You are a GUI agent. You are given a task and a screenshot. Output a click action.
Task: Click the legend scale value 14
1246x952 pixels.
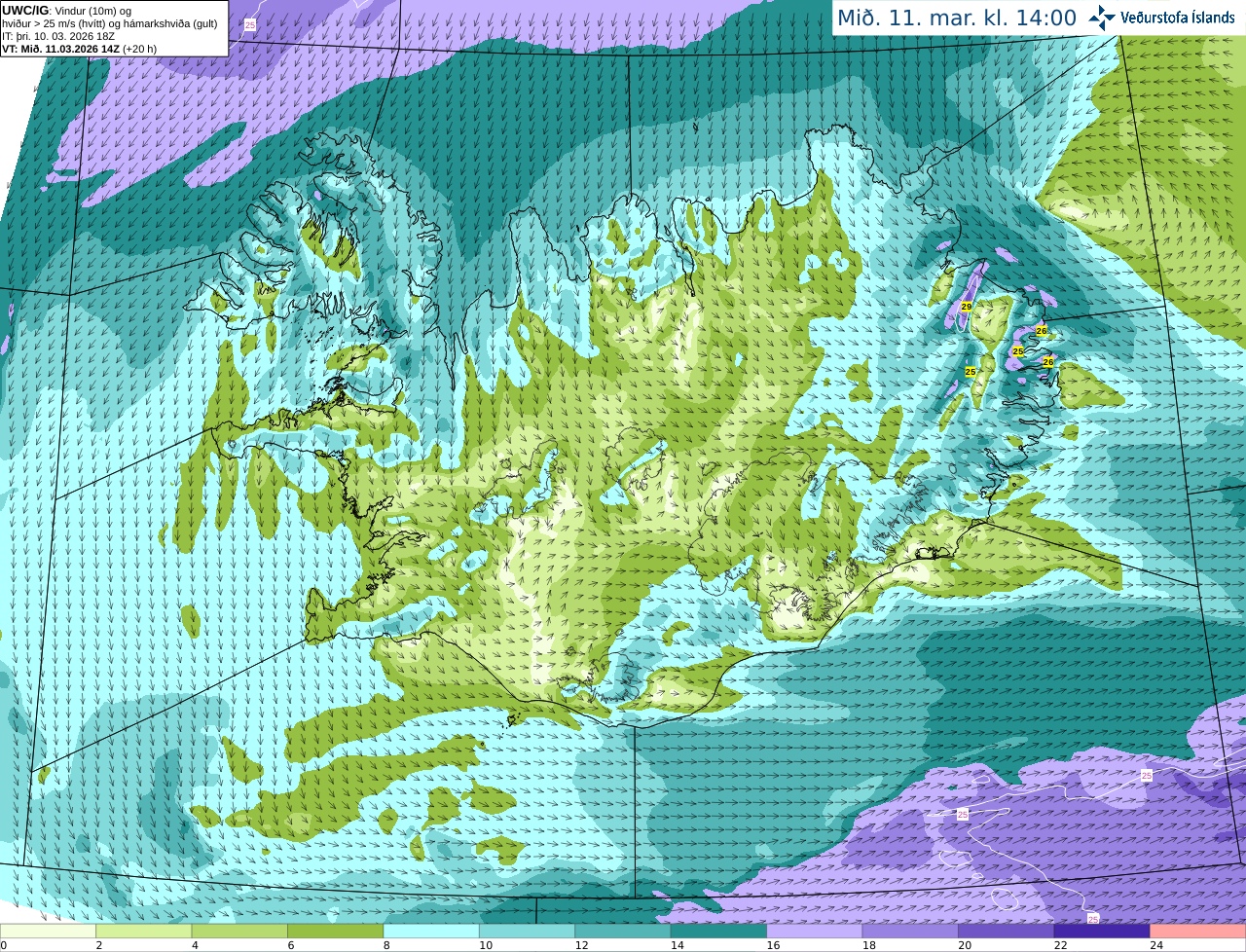(x=678, y=945)
